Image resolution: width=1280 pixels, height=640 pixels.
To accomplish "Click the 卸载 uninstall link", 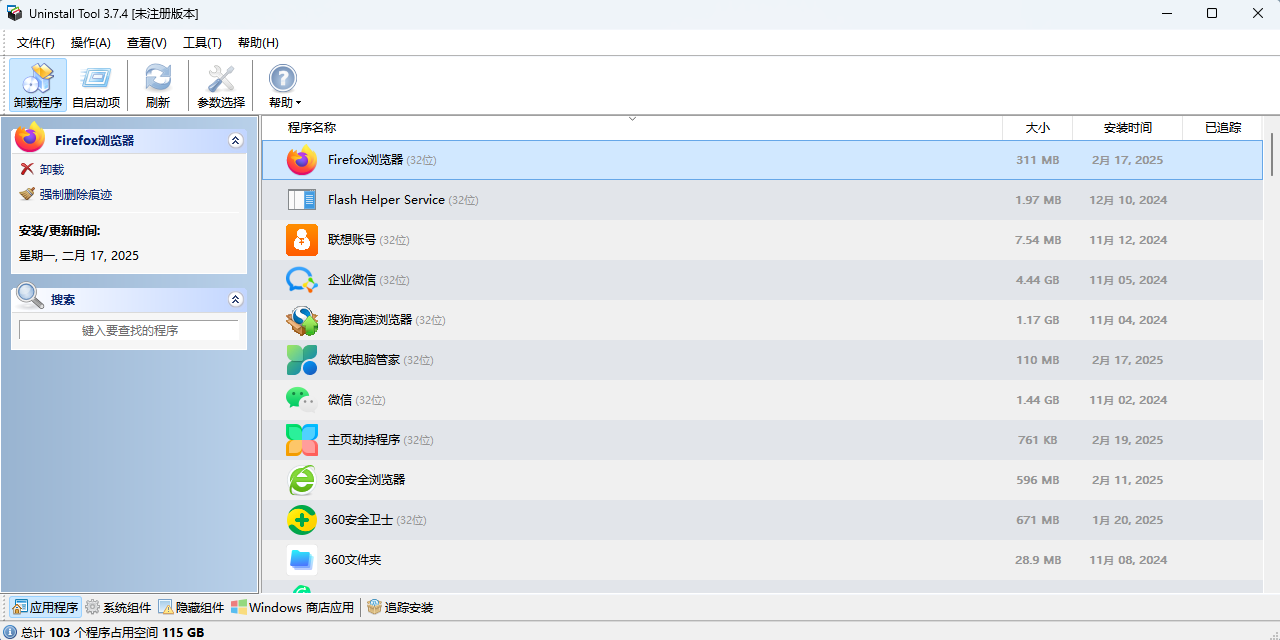I will click(x=51, y=170).
